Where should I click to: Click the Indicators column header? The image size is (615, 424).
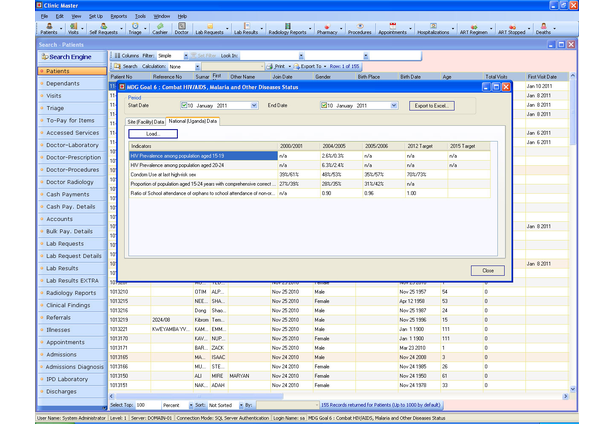203,146
